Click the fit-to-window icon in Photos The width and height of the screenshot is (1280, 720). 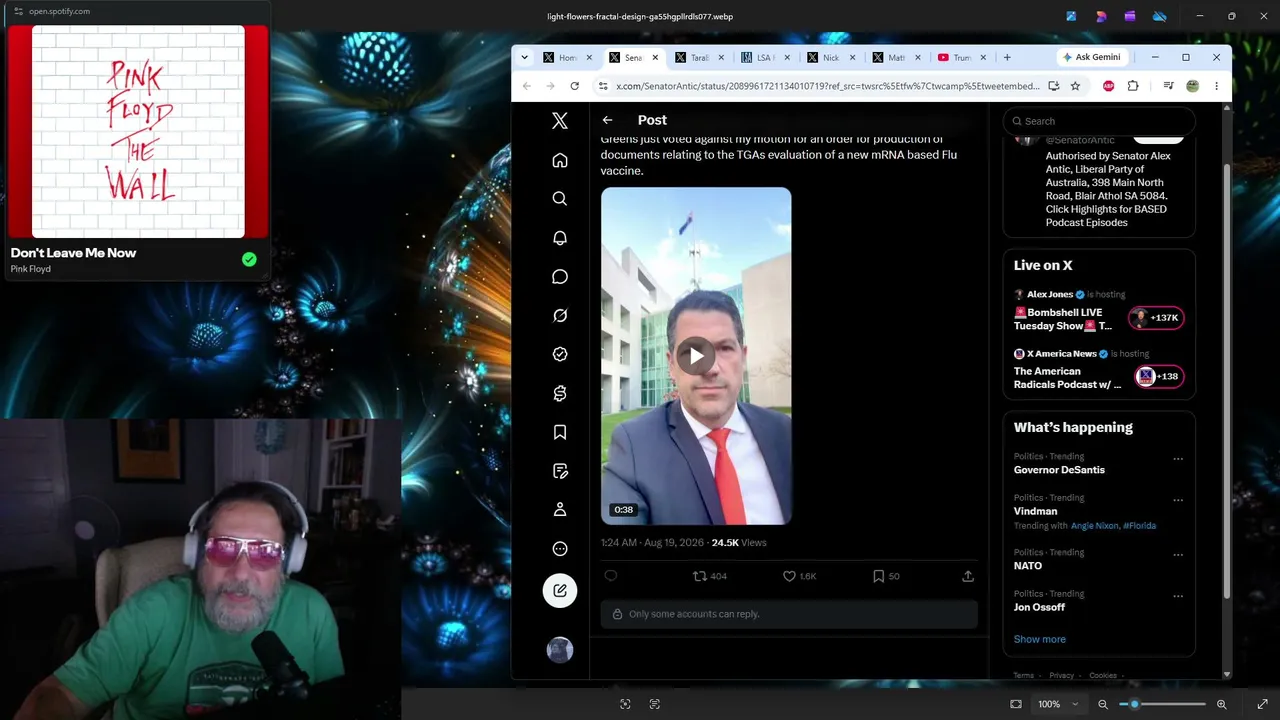(1016, 704)
